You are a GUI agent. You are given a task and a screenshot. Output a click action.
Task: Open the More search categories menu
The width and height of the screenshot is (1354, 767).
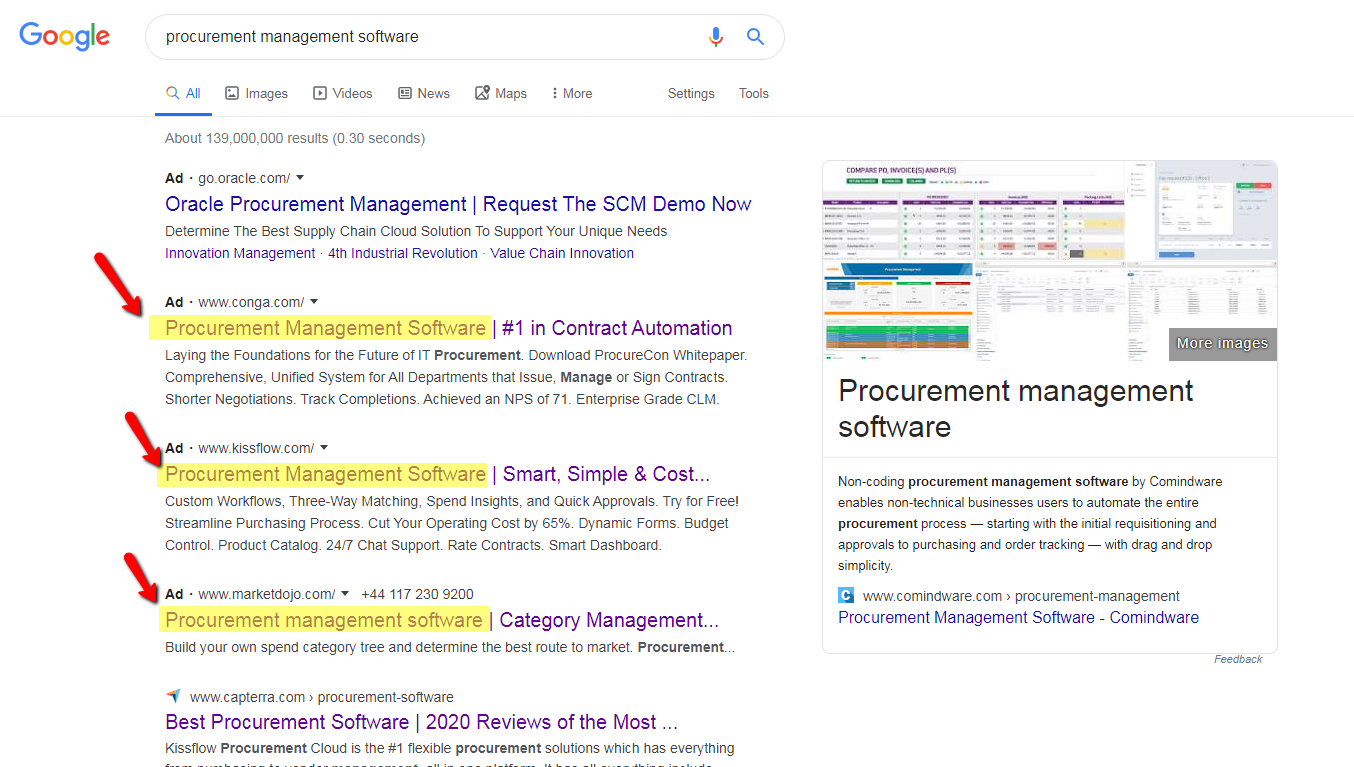572,93
